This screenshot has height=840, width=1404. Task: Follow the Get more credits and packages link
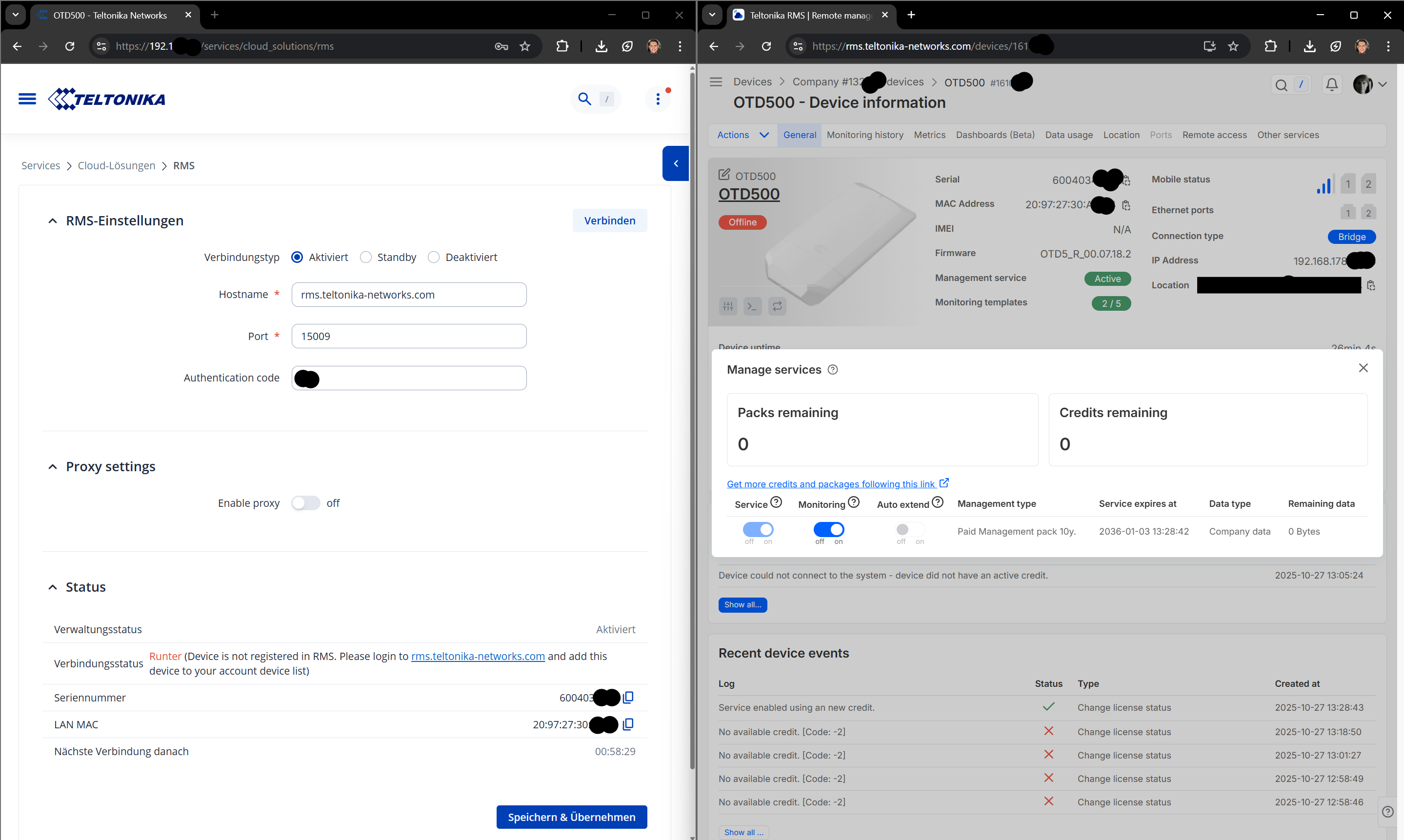830,484
